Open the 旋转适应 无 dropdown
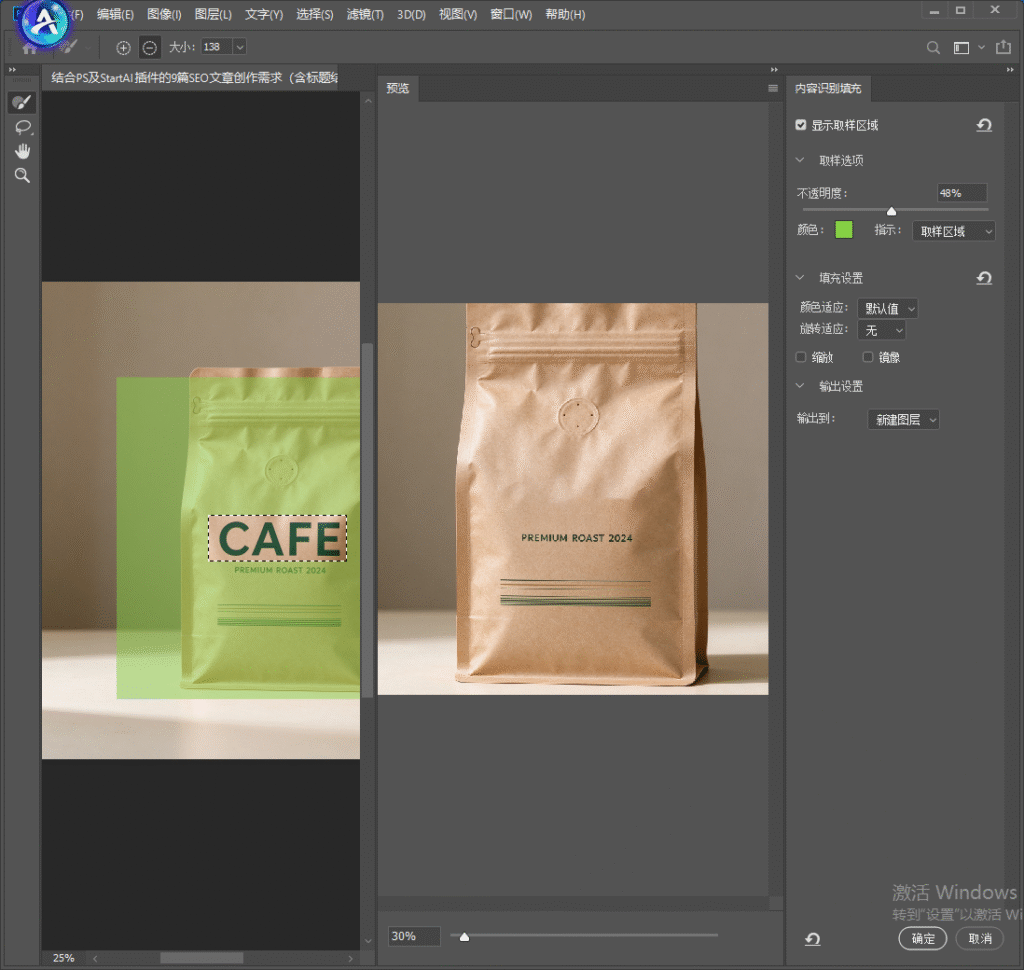Viewport: 1024px width, 970px height. (882, 331)
